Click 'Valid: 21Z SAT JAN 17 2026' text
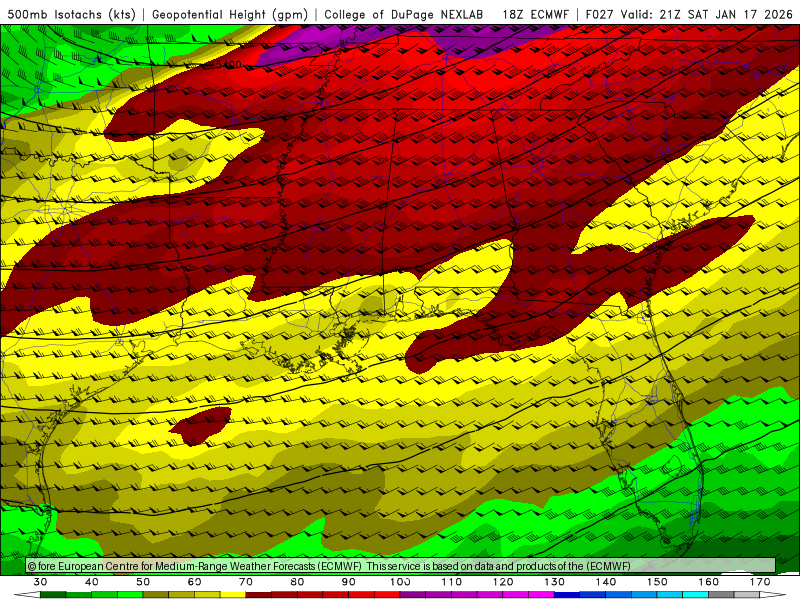Image resolution: width=800 pixels, height=600 pixels. click(x=707, y=14)
